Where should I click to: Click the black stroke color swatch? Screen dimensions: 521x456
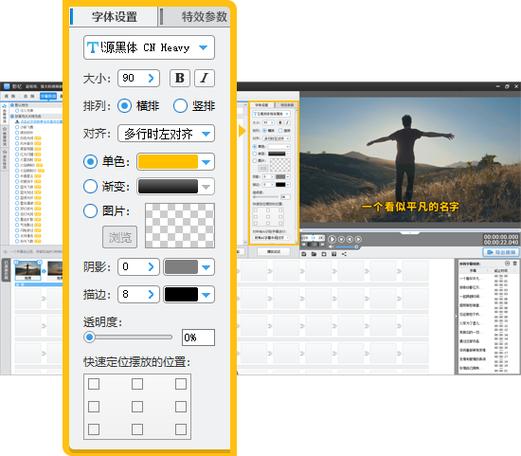pos(181,295)
